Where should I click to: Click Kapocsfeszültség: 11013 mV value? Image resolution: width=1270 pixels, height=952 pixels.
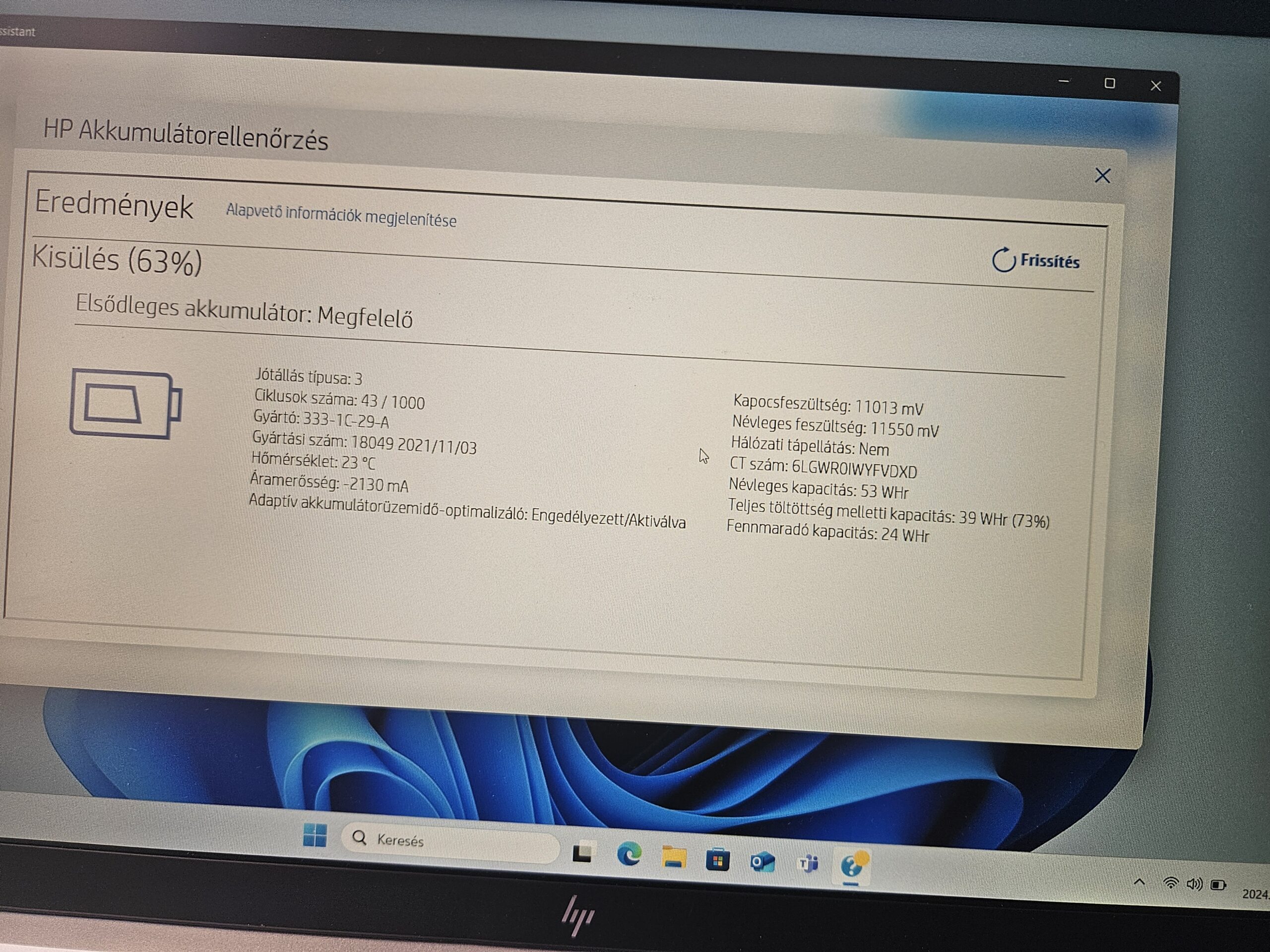pos(828,405)
